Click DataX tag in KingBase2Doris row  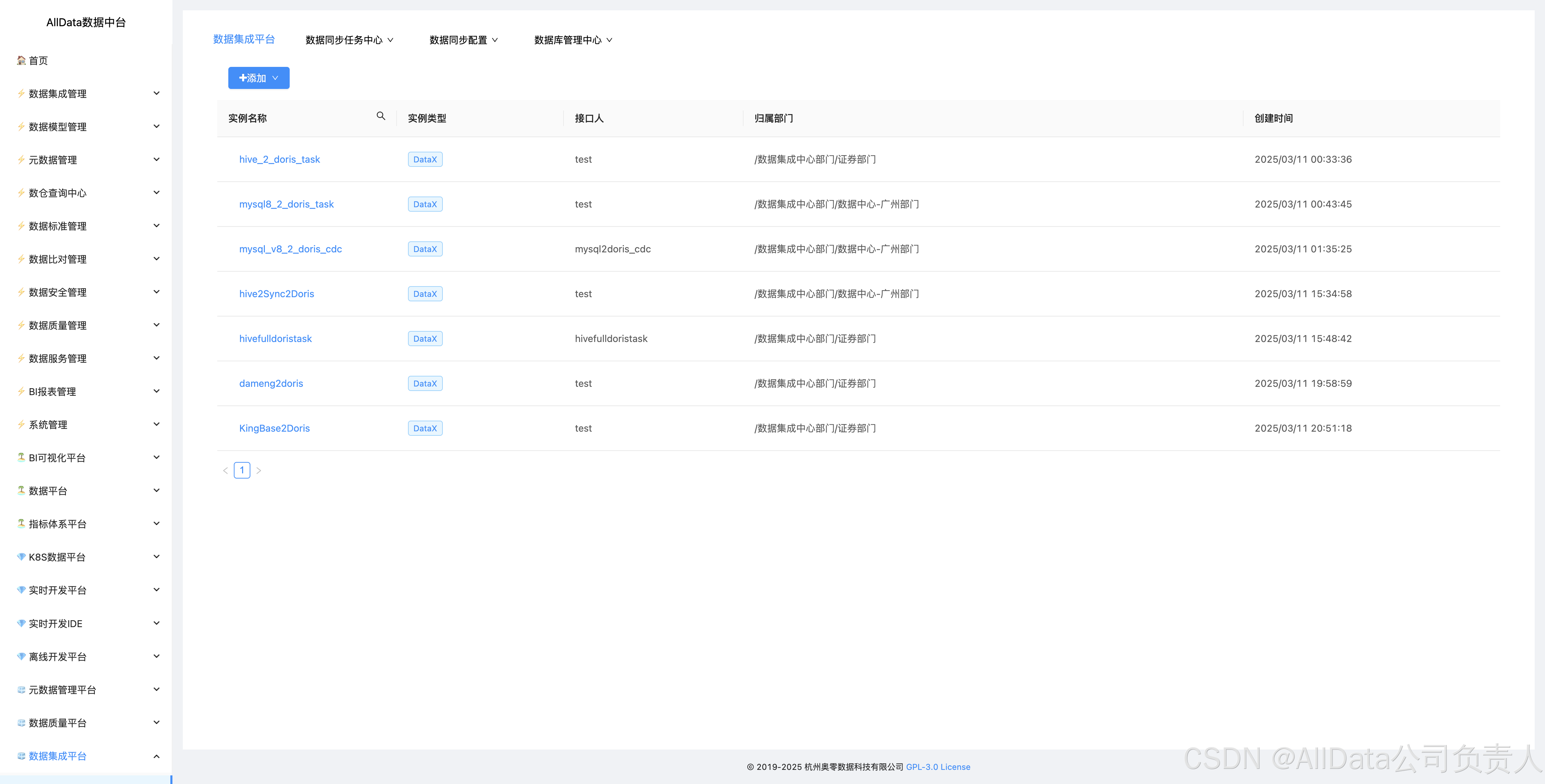pyautogui.click(x=425, y=429)
